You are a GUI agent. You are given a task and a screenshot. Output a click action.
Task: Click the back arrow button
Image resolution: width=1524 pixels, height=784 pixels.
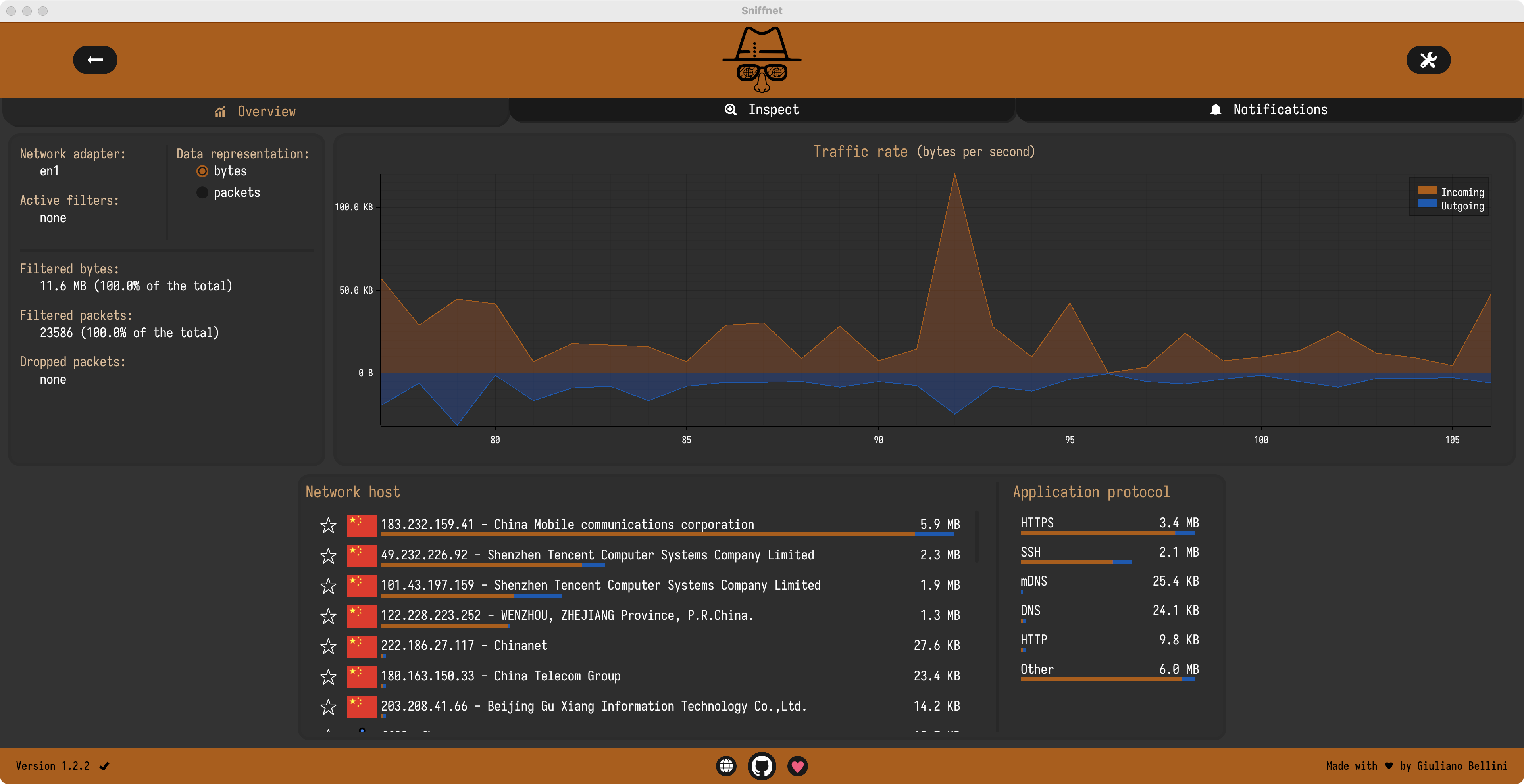(x=95, y=60)
